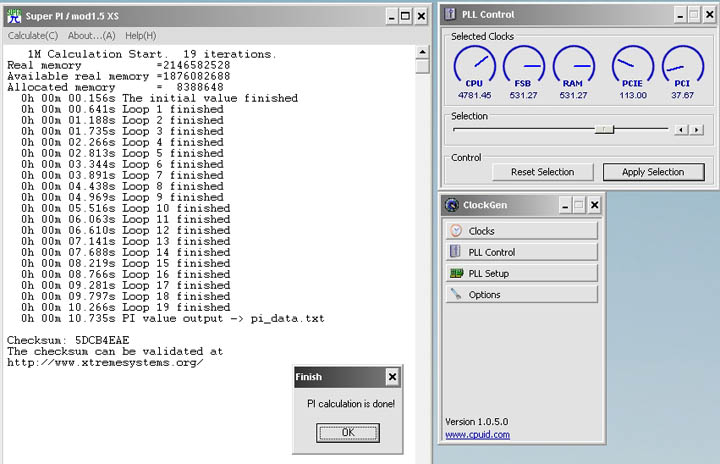Close the ClockGen window
The image size is (720, 464).
[x=594, y=205]
